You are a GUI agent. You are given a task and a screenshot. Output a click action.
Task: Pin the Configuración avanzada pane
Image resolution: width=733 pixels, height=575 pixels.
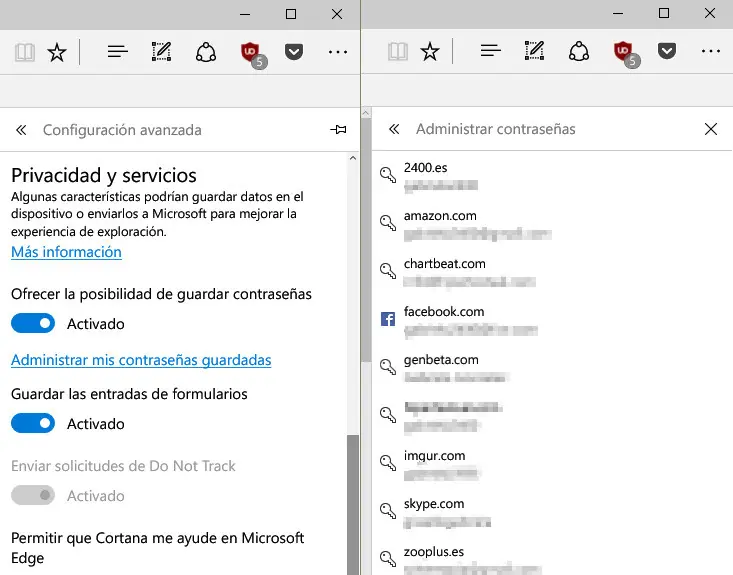point(338,129)
